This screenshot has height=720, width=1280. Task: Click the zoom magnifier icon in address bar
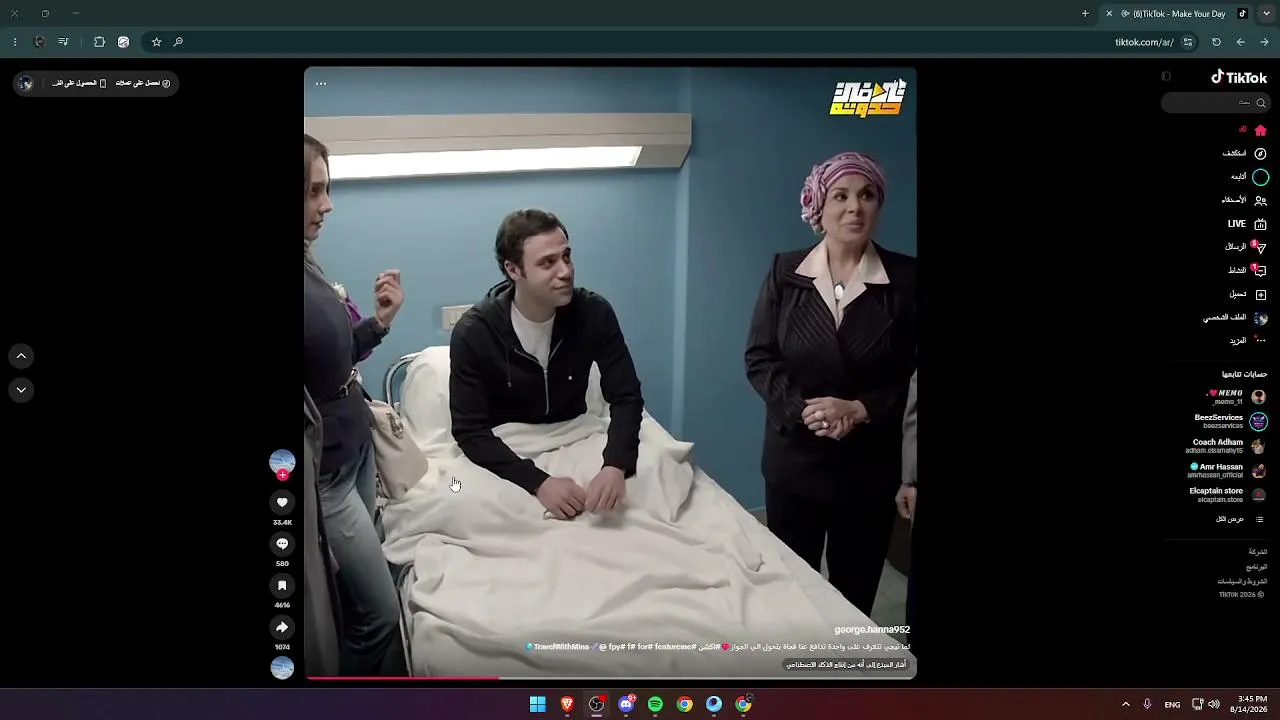pyautogui.click(x=178, y=42)
